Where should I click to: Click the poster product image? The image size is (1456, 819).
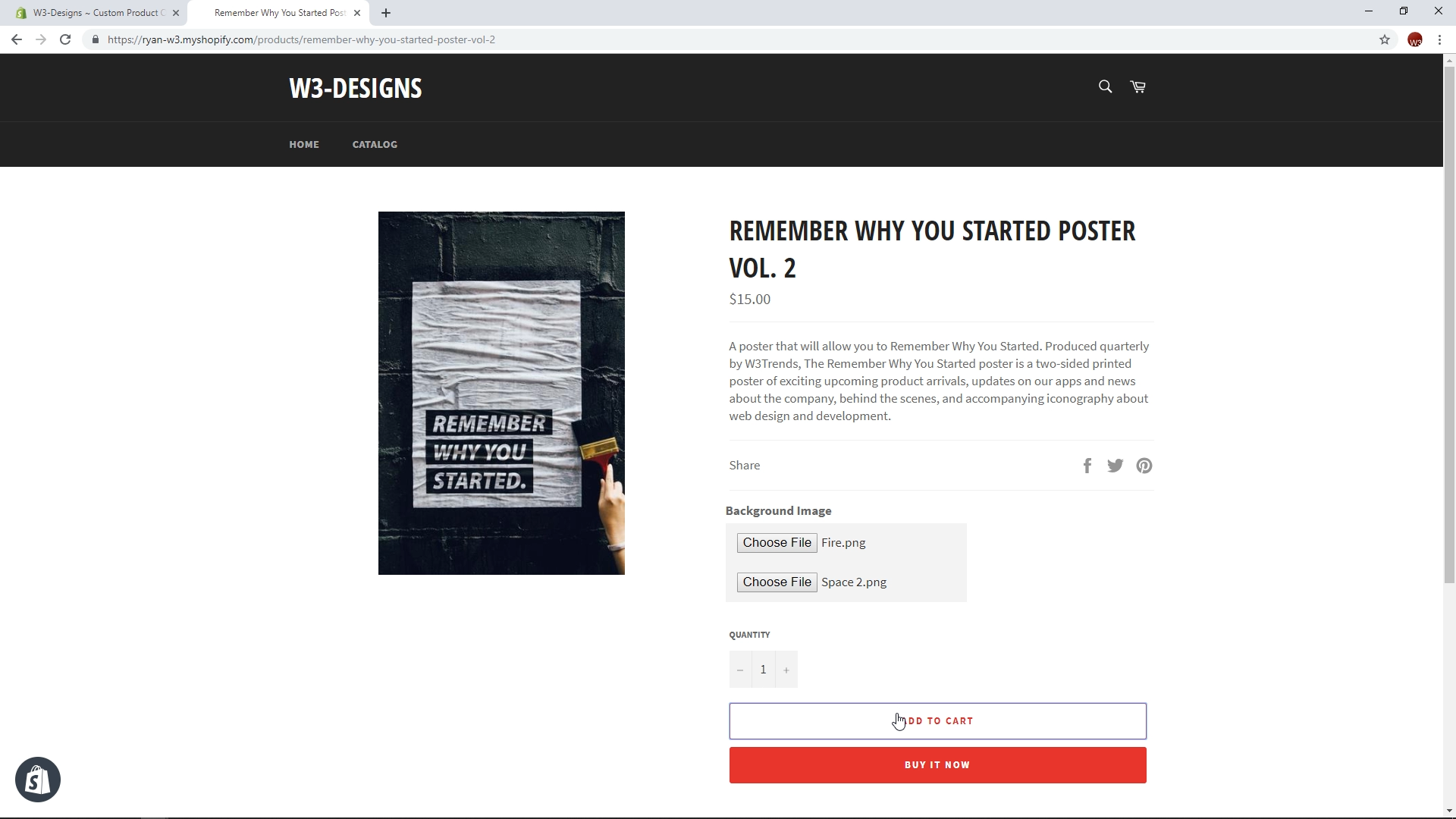click(x=501, y=393)
